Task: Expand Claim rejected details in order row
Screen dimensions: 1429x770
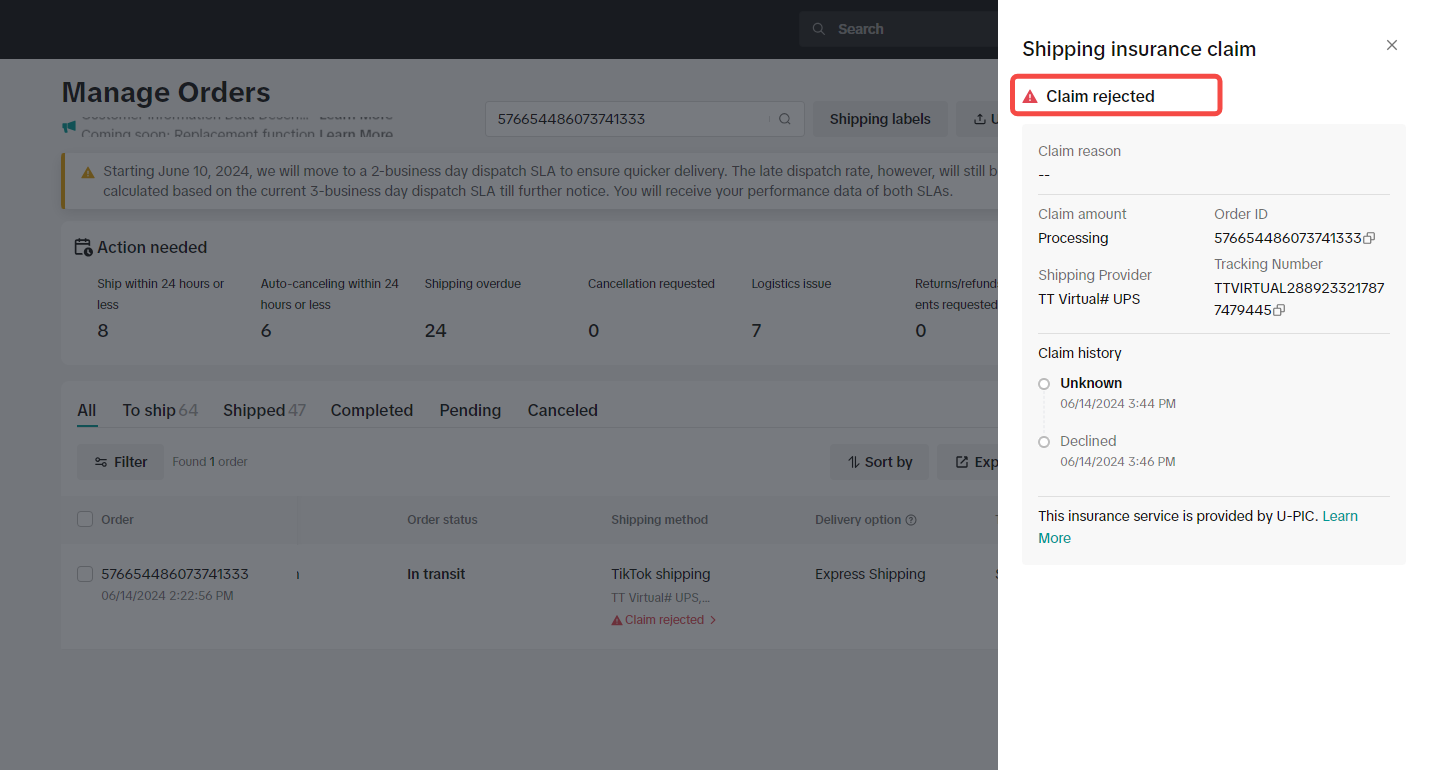Action: coord(664,620)
